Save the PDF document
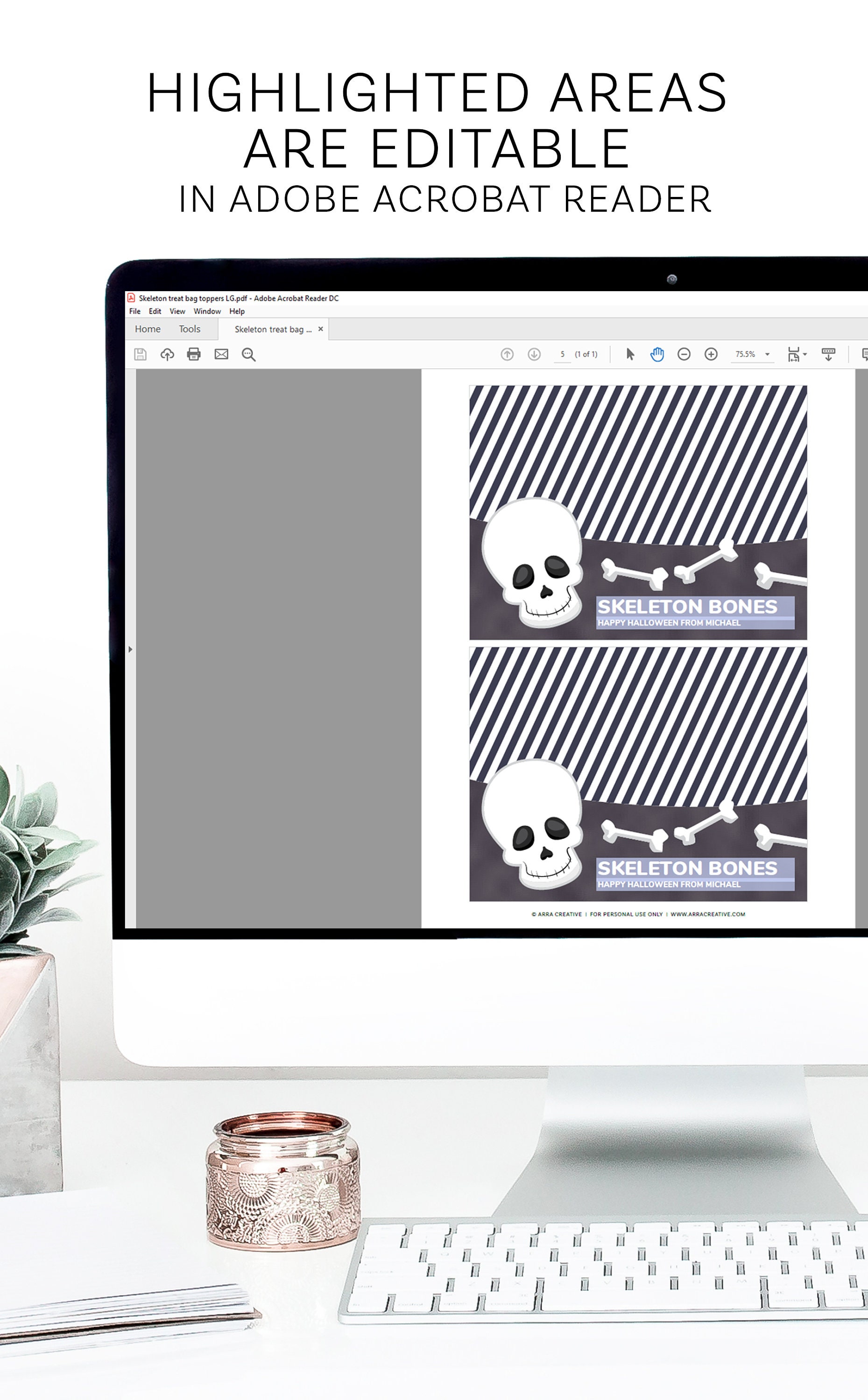The width and height of the screenshot is (868, 1400). (141, 355)
